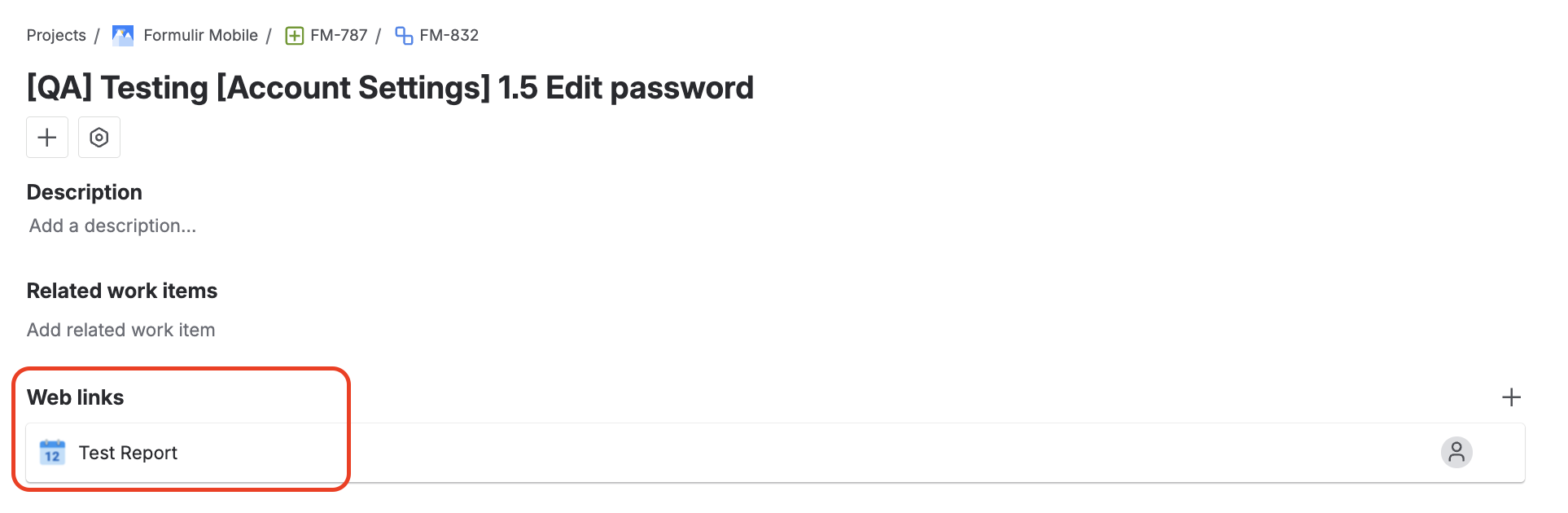Open the Formulir Mobile project breadcrumb
Viewport: 1568px width, 513px height.
200,35
